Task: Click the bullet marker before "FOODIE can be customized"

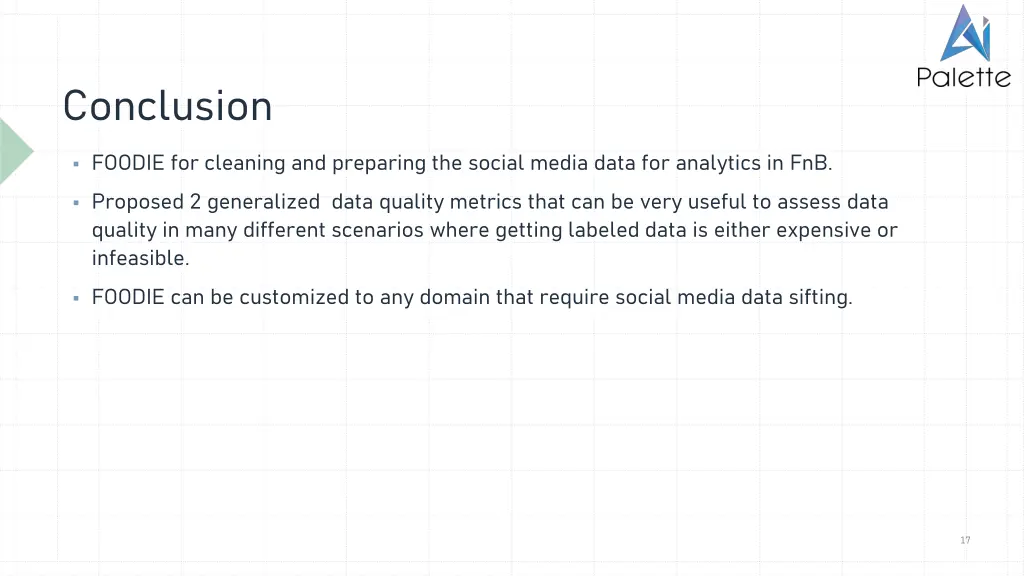Action: [x=76, y=298]
